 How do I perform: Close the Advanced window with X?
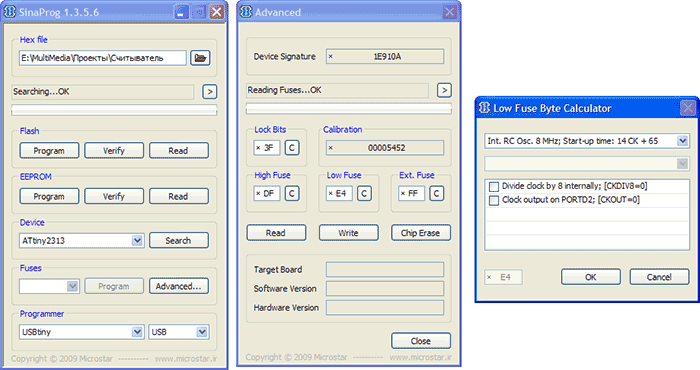[x=450, y=12]
